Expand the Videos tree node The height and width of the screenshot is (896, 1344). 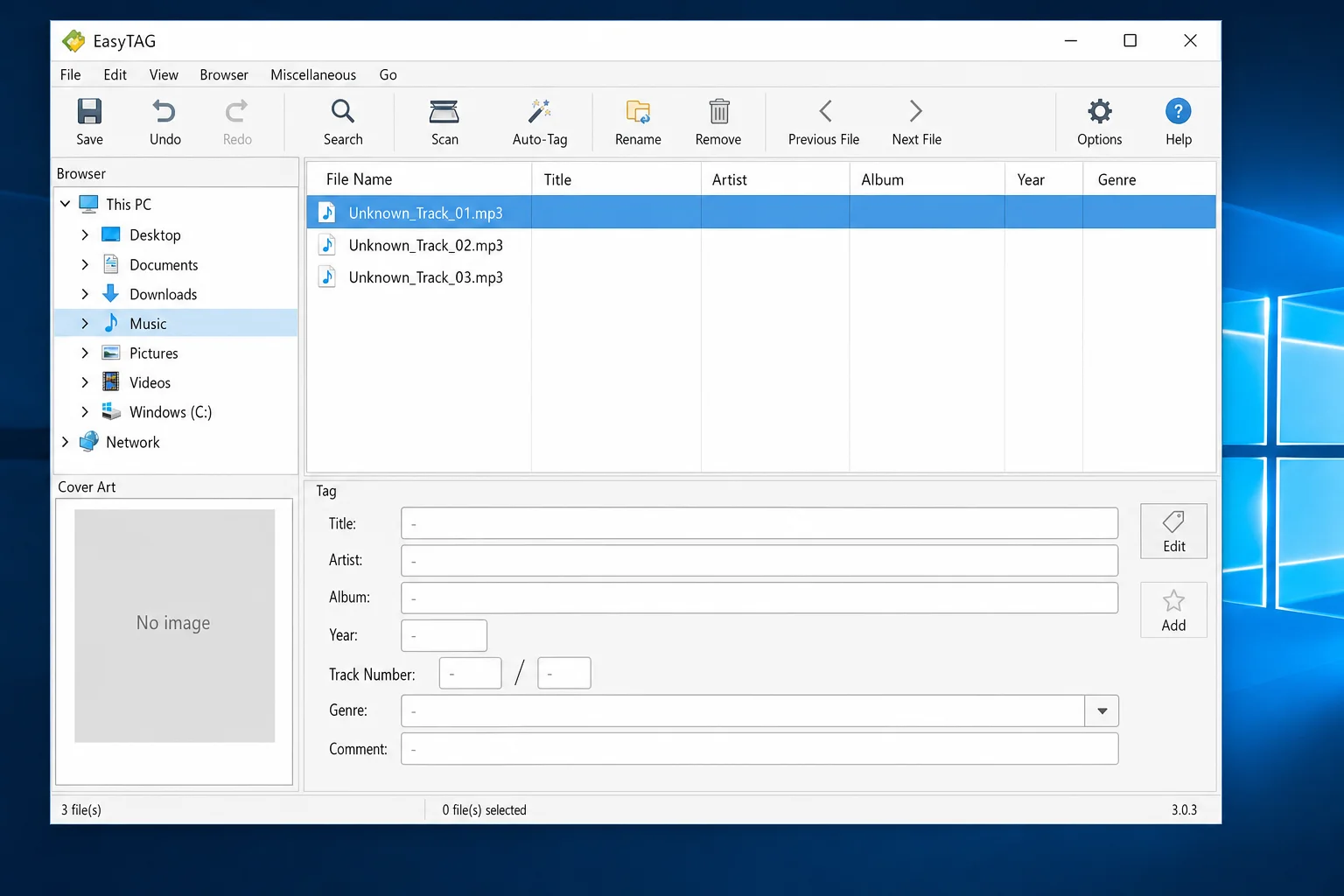[x=85, y=383]
